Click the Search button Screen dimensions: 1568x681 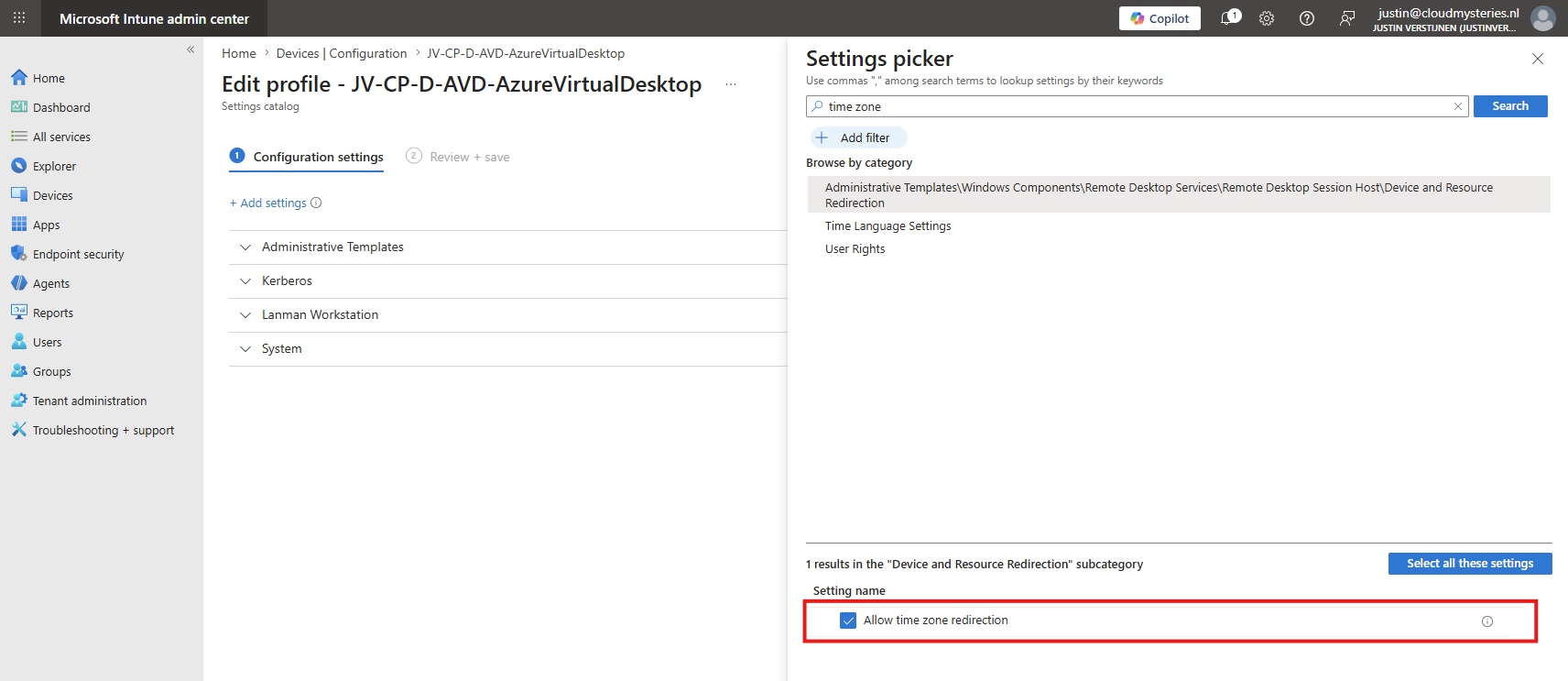pyautogui.click(x=1510, y=106)
